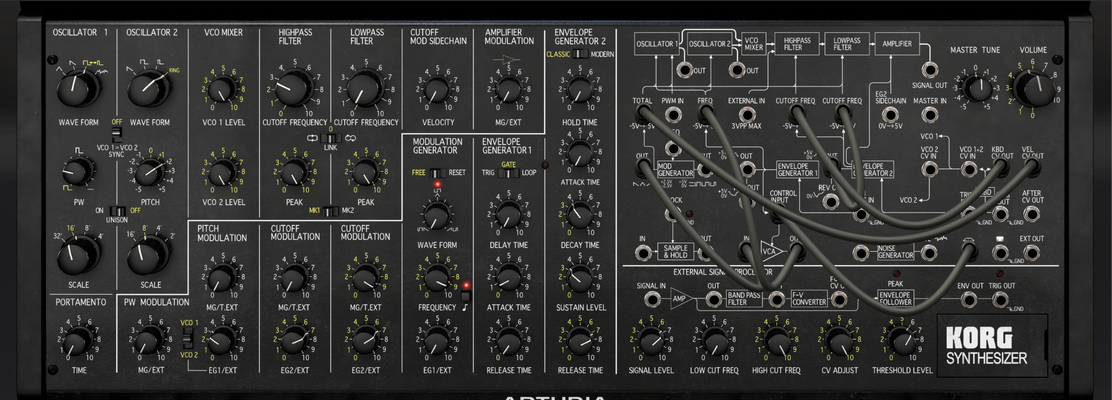Click the HIGH CUT FREQ knob
This screenshot has height=400, width=1112.
(776, 343)
